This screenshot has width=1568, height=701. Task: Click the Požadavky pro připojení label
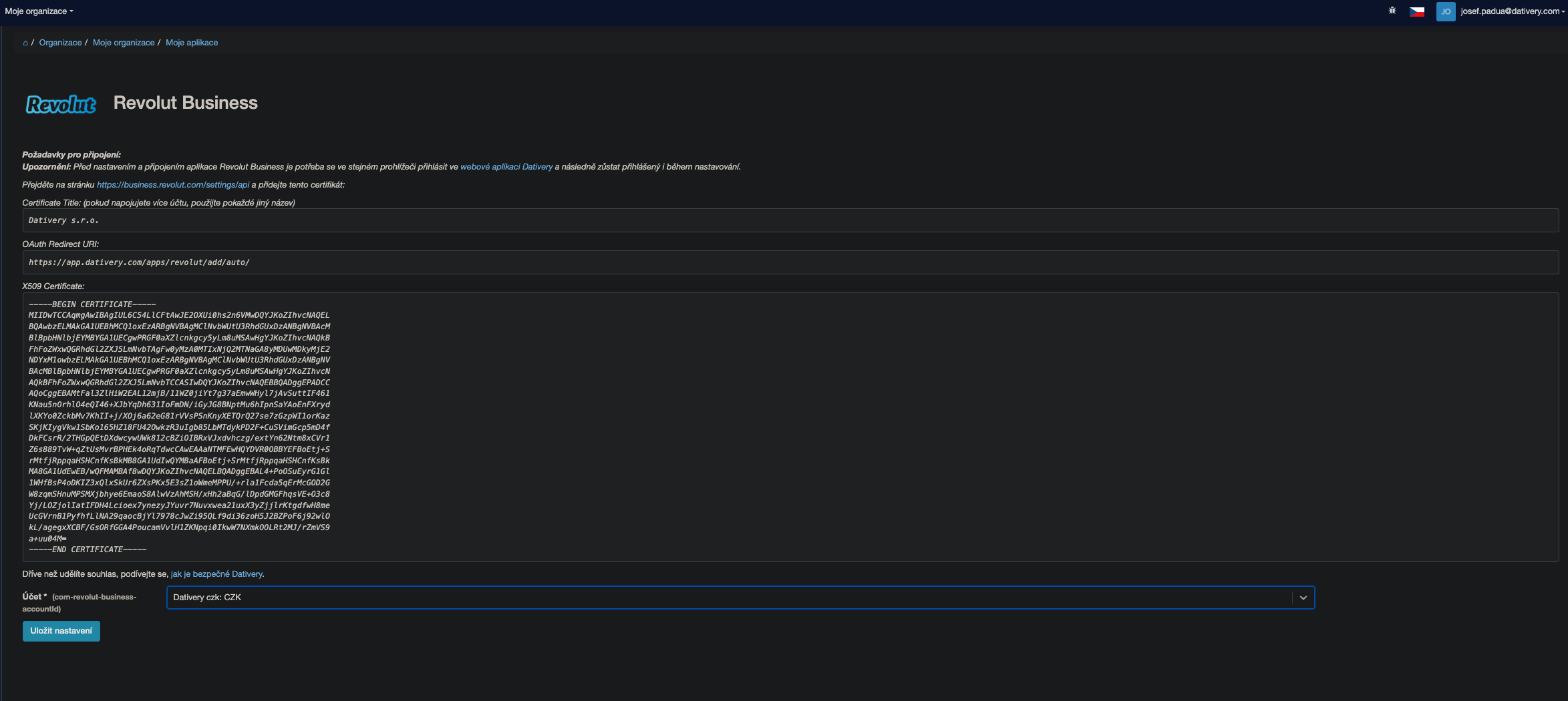(71, 155)
